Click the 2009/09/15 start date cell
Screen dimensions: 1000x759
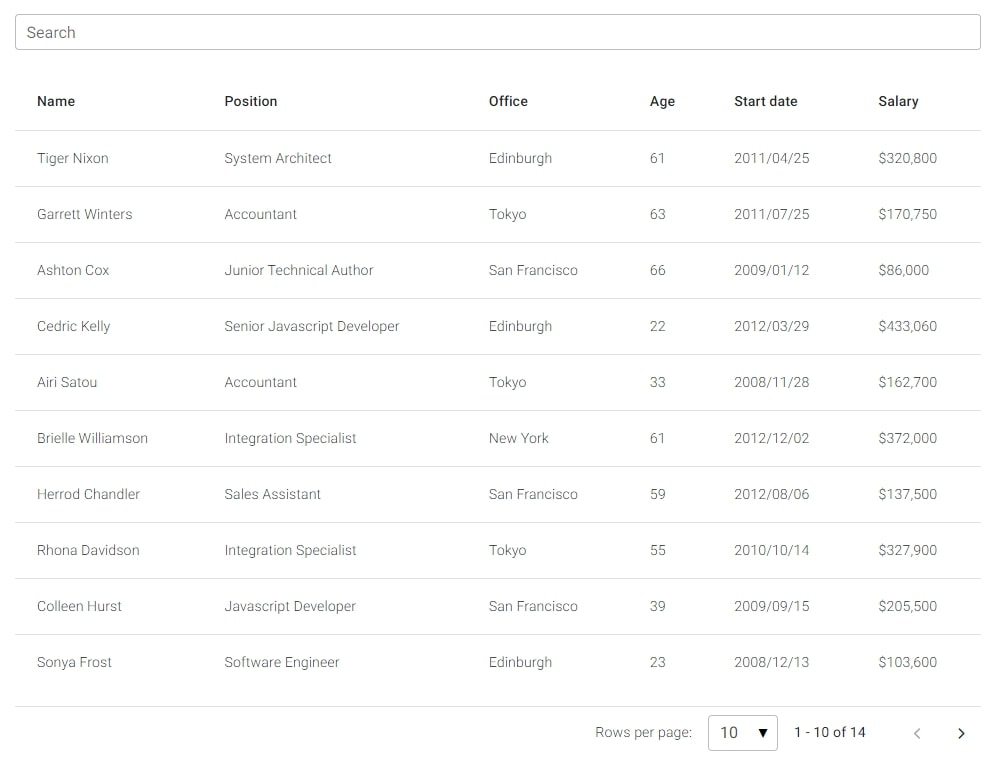(772, 607)
